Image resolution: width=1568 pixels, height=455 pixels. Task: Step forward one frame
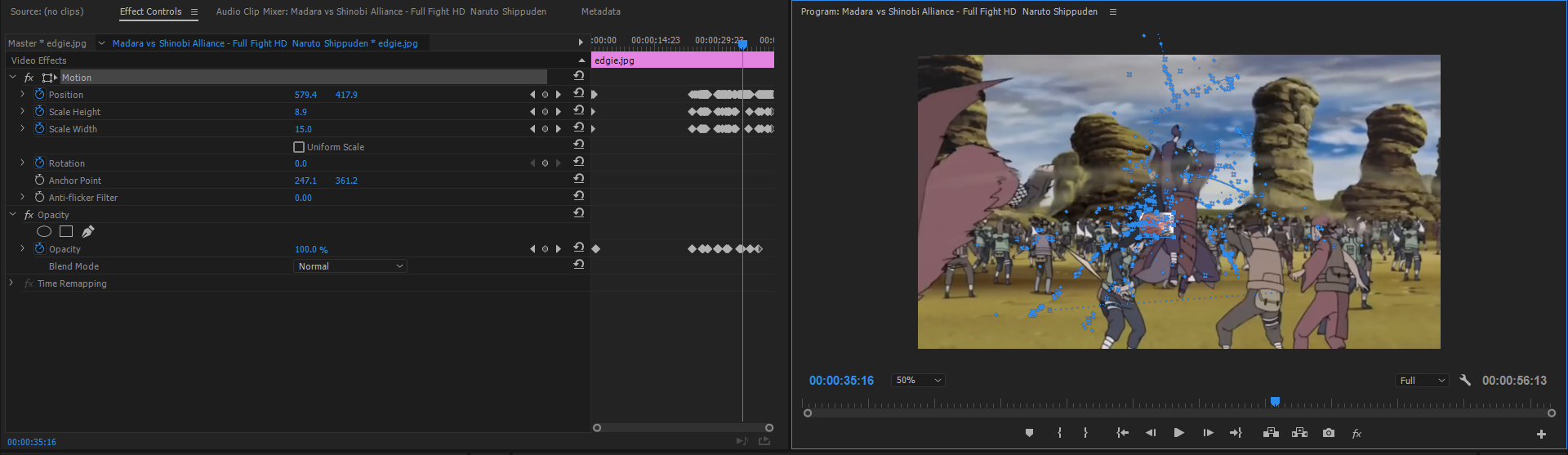[x=1208, y=433]
